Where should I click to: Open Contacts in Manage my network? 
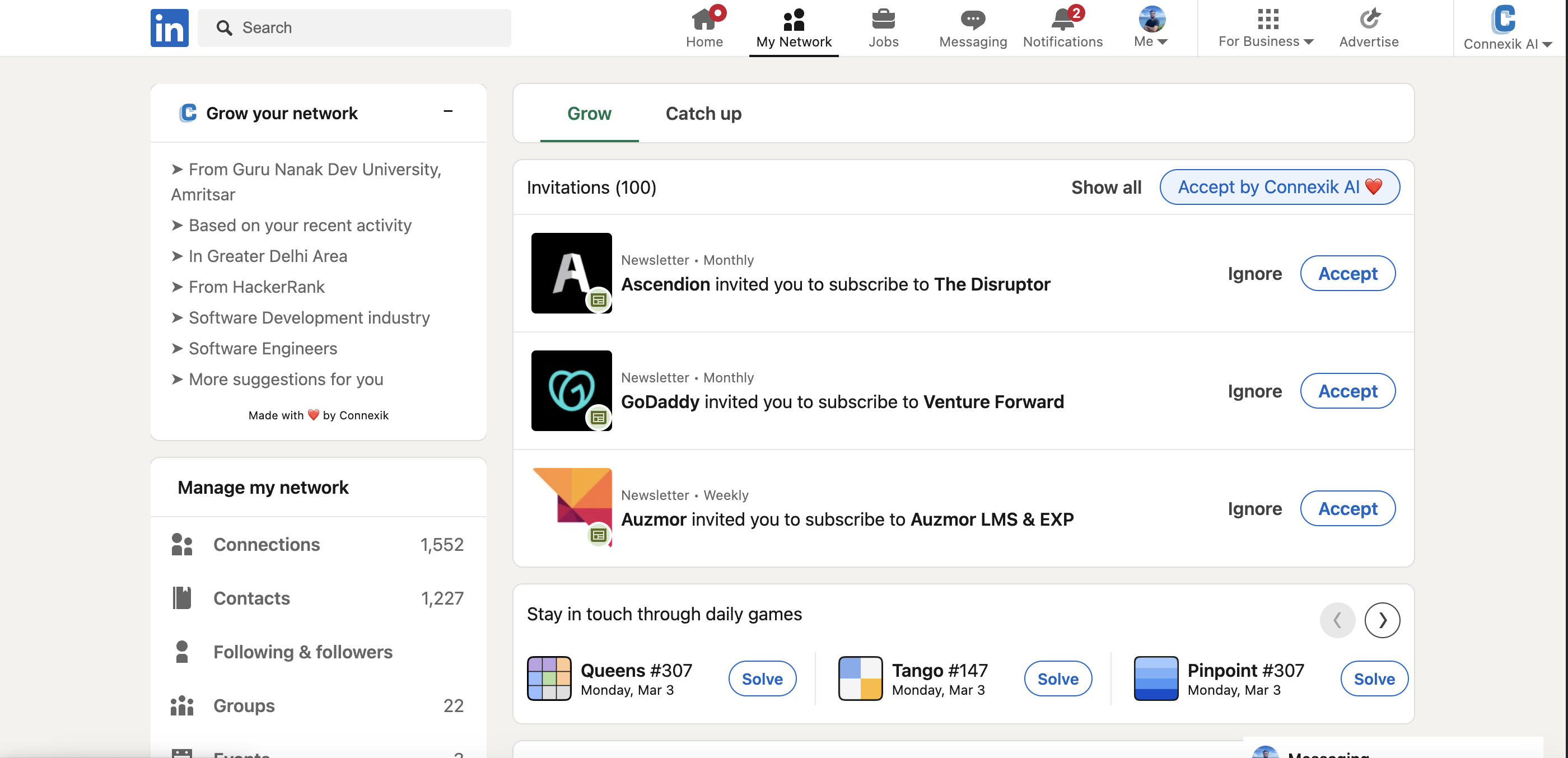[318, 598]
